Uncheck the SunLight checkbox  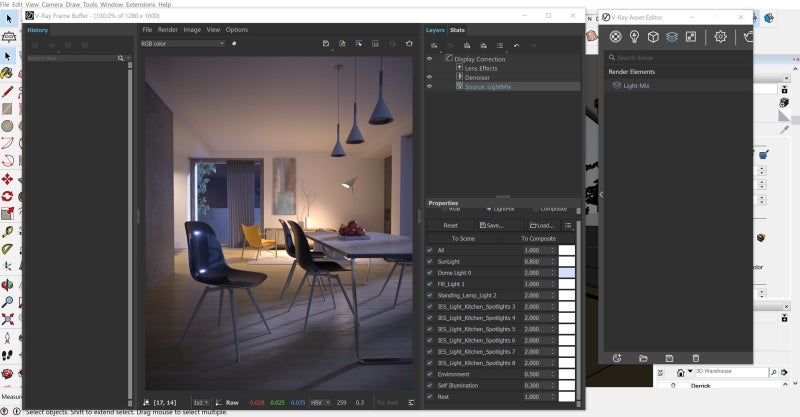click(x=430, y=261)
